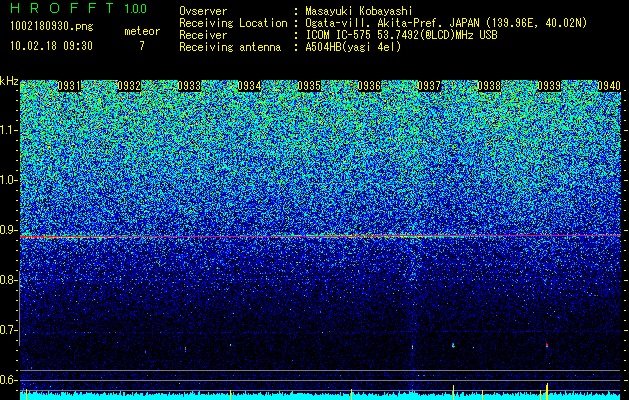Click the 'Receiving Location' label
This screenshot has width=629, height=400.
point(233,23)
